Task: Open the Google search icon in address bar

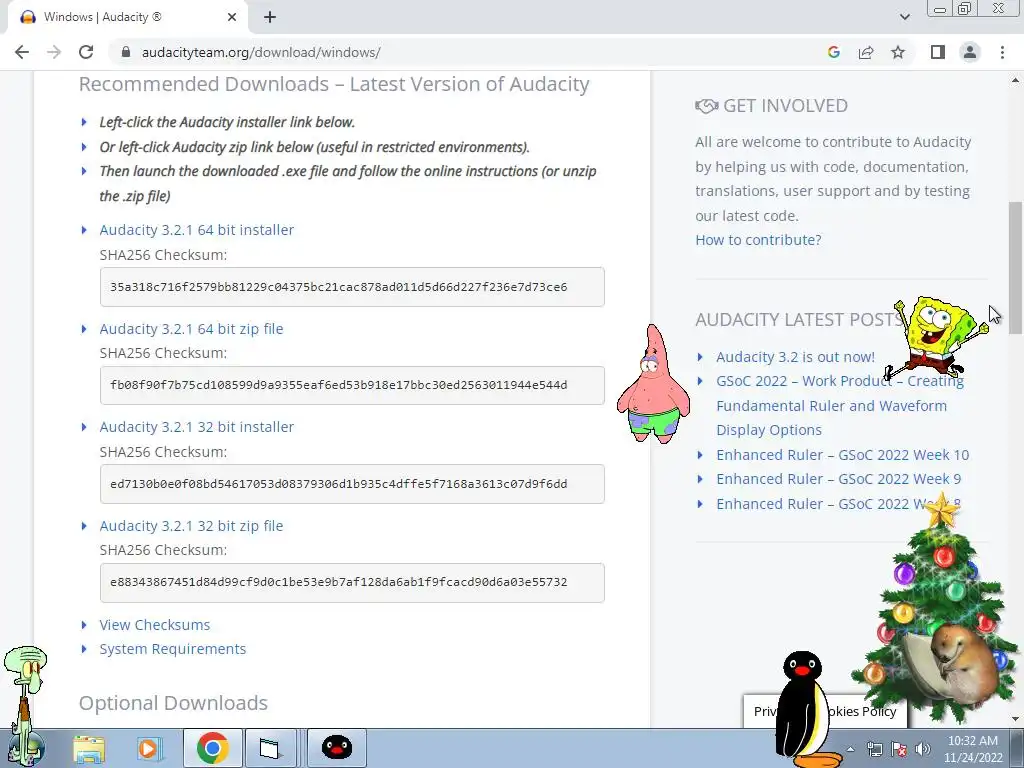Action: (833, 52)
